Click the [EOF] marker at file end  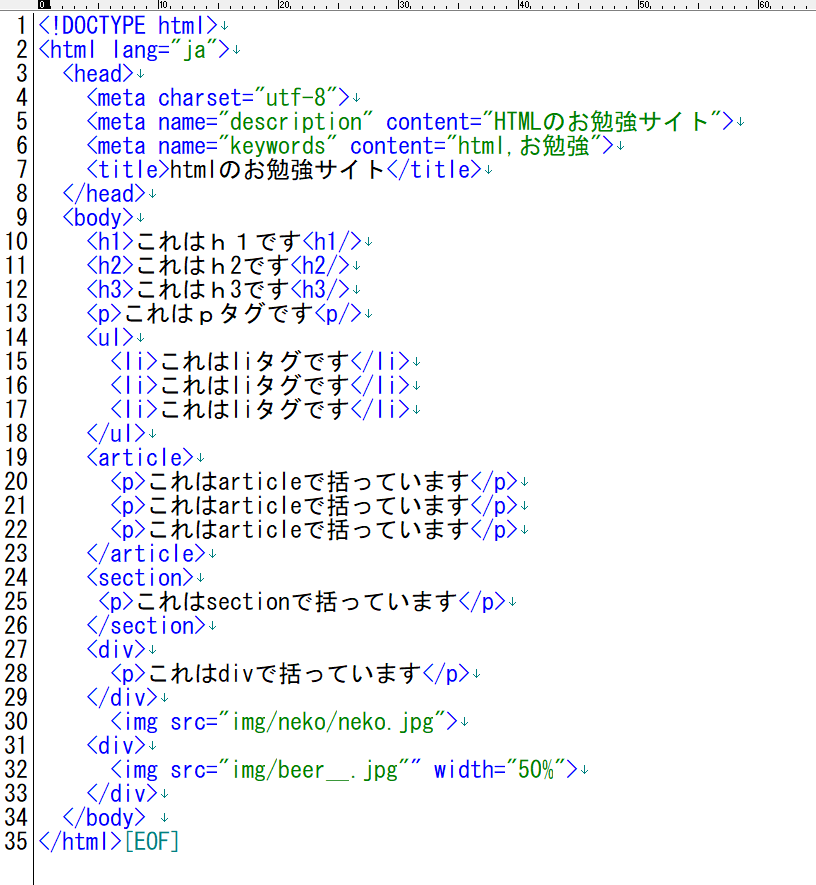(x=152, y=841)
